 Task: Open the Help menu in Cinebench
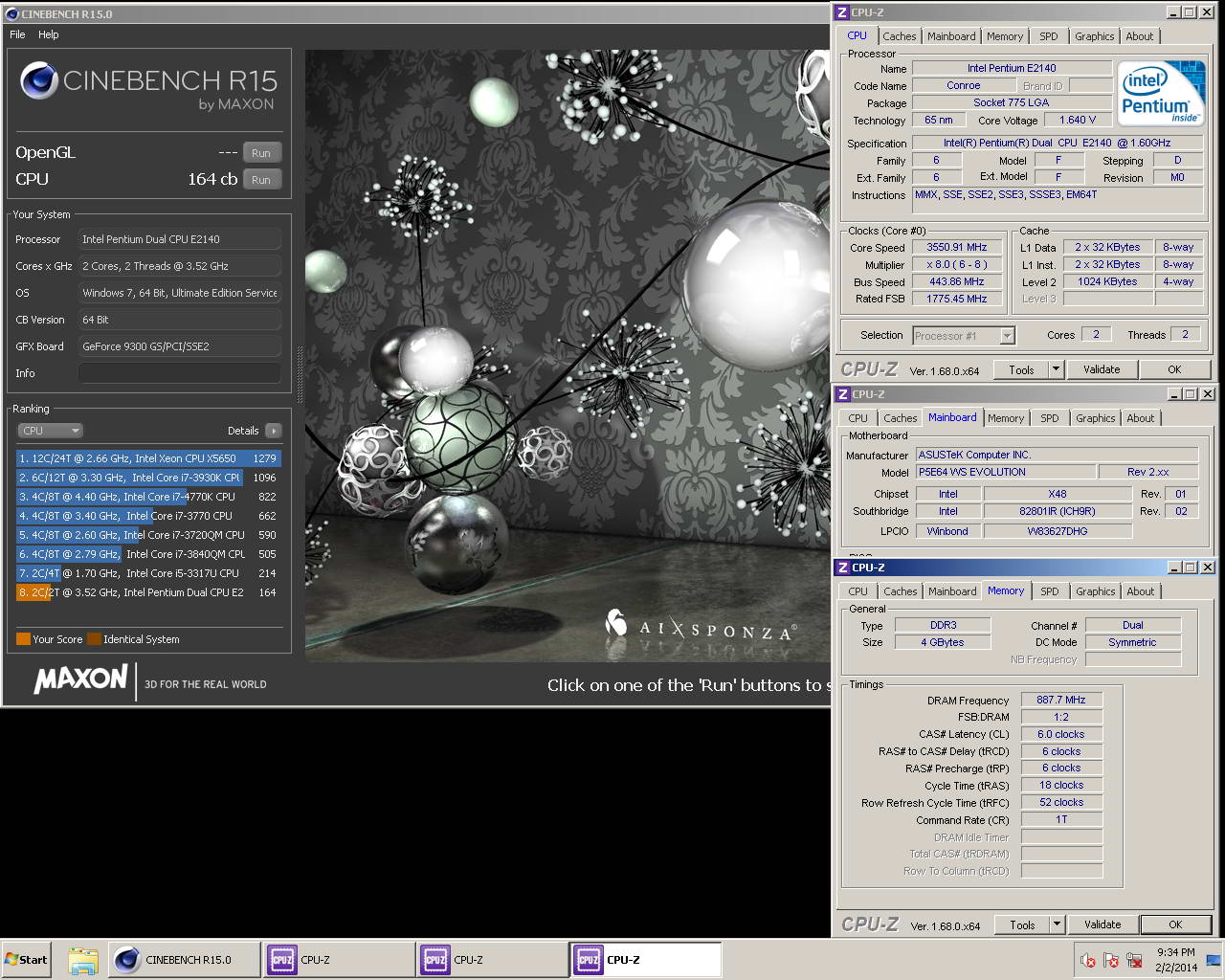48,34
